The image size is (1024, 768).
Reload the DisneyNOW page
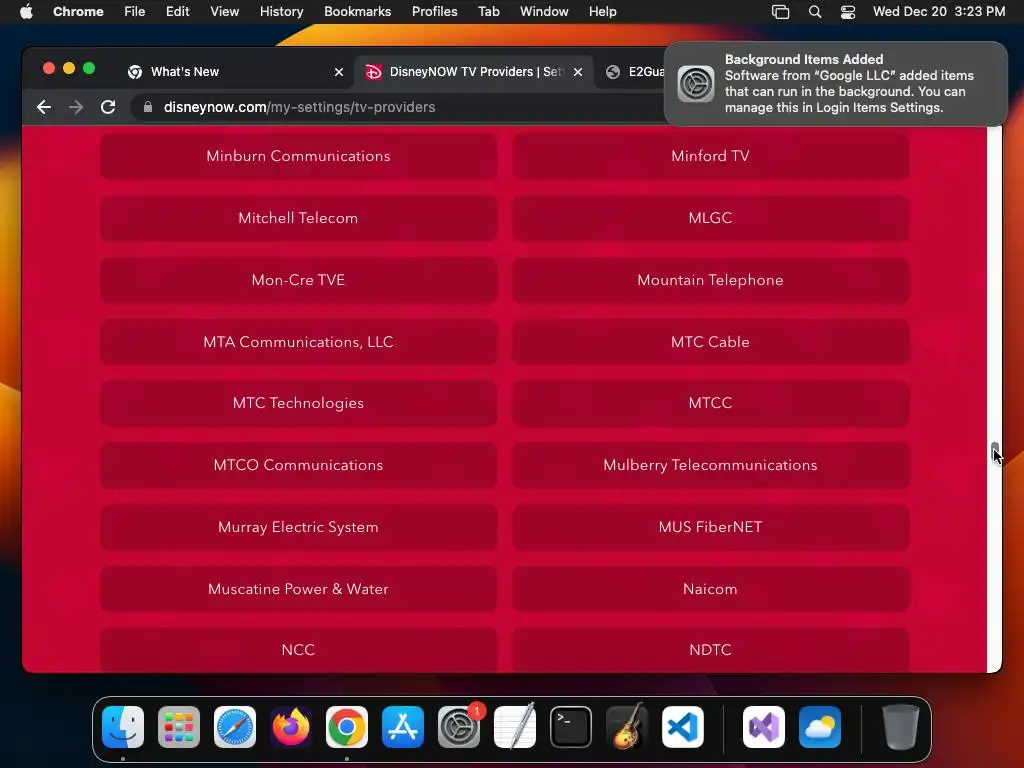coord(108,107)
